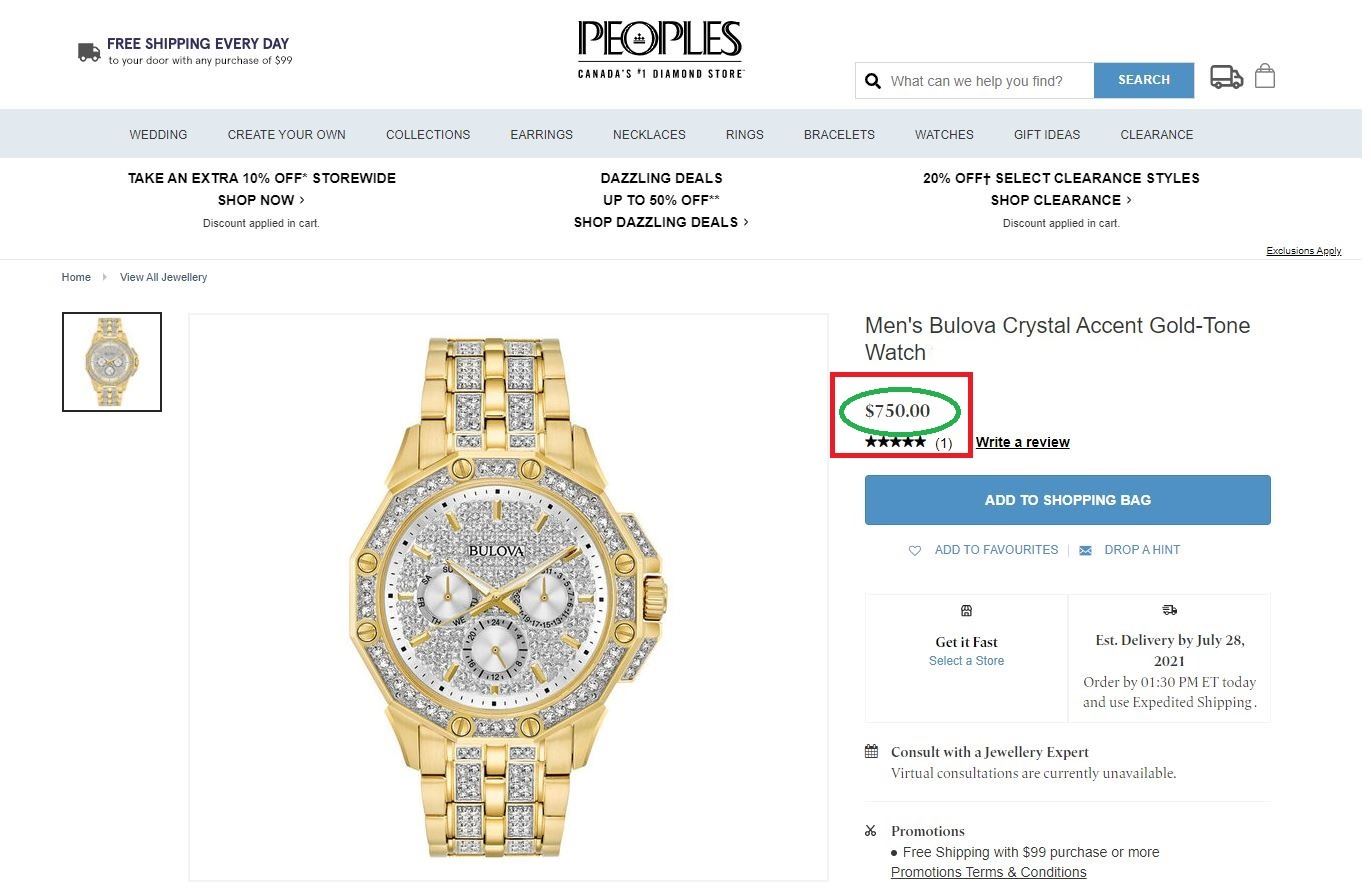Click the free shipping truck icon
The width and height of the screenshot is (1371, 888).
[x=89, y=52]
